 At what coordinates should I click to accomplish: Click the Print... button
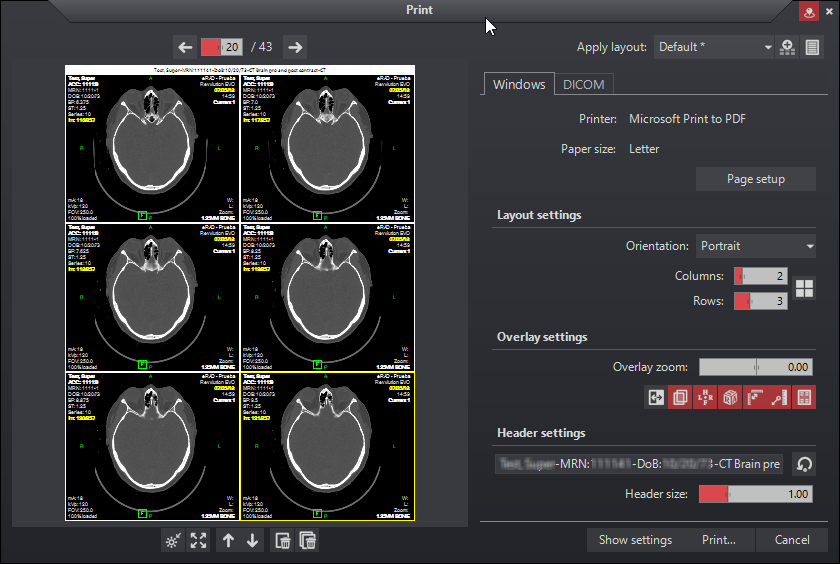pyautogui.click(x=718, y=540)
